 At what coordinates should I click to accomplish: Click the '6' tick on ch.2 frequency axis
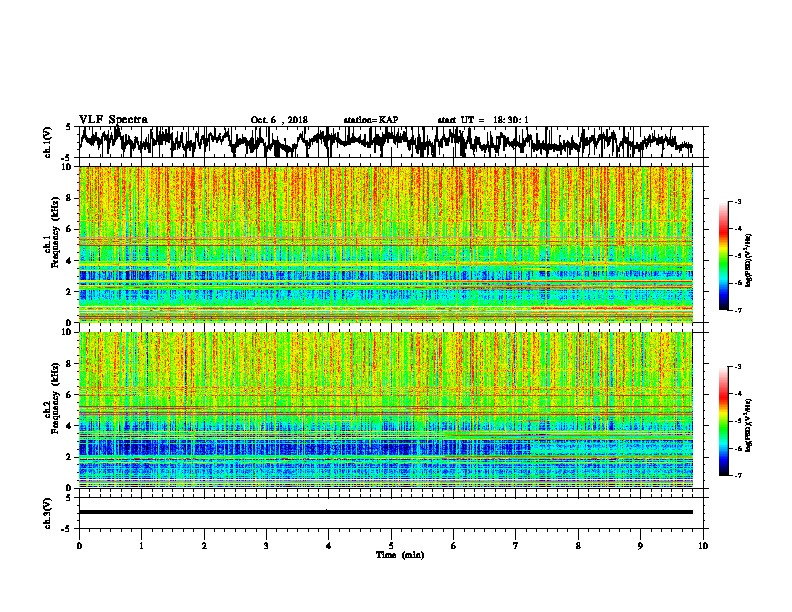coord(71,394)
